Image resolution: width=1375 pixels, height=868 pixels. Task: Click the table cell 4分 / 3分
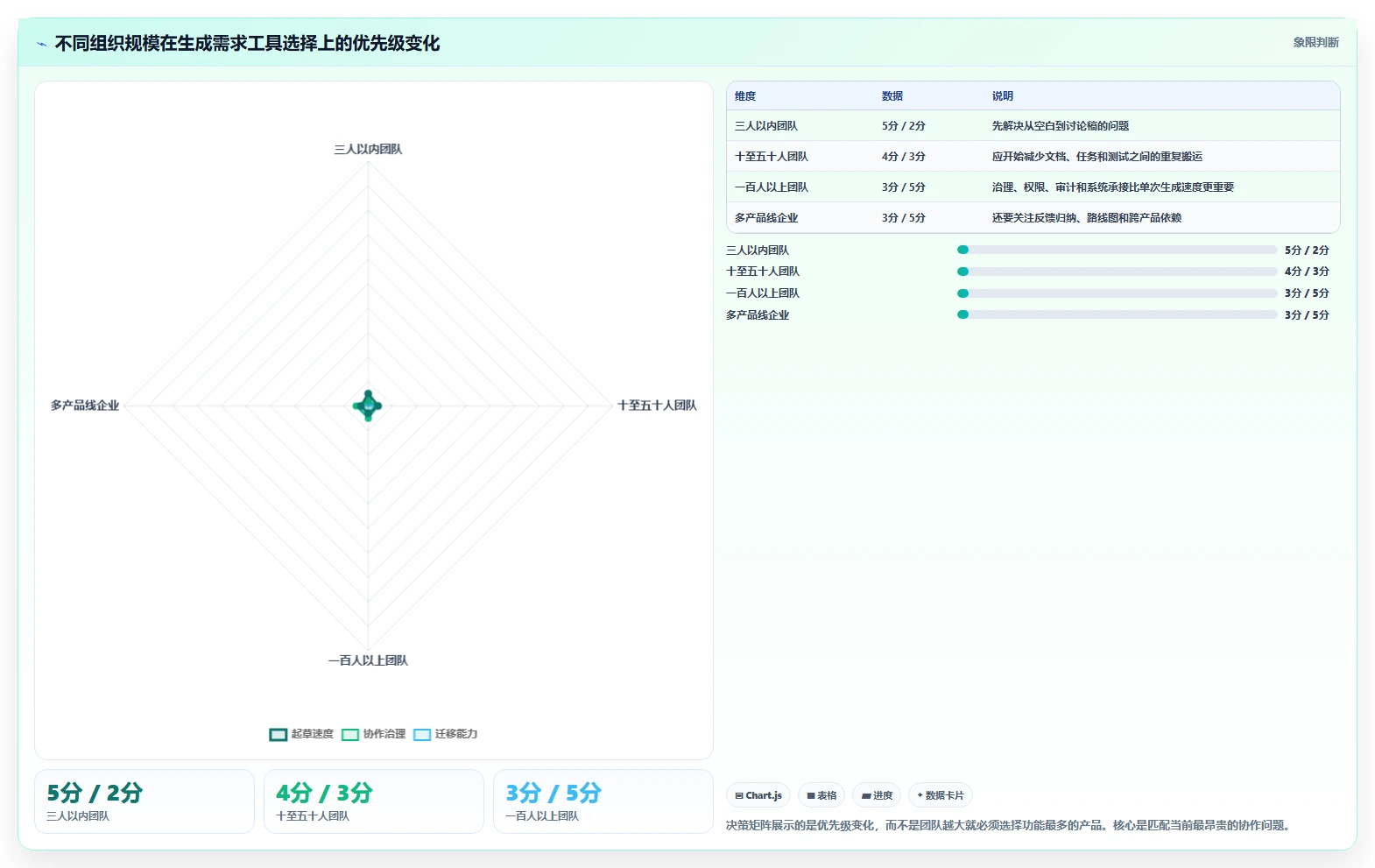[904, 157]
